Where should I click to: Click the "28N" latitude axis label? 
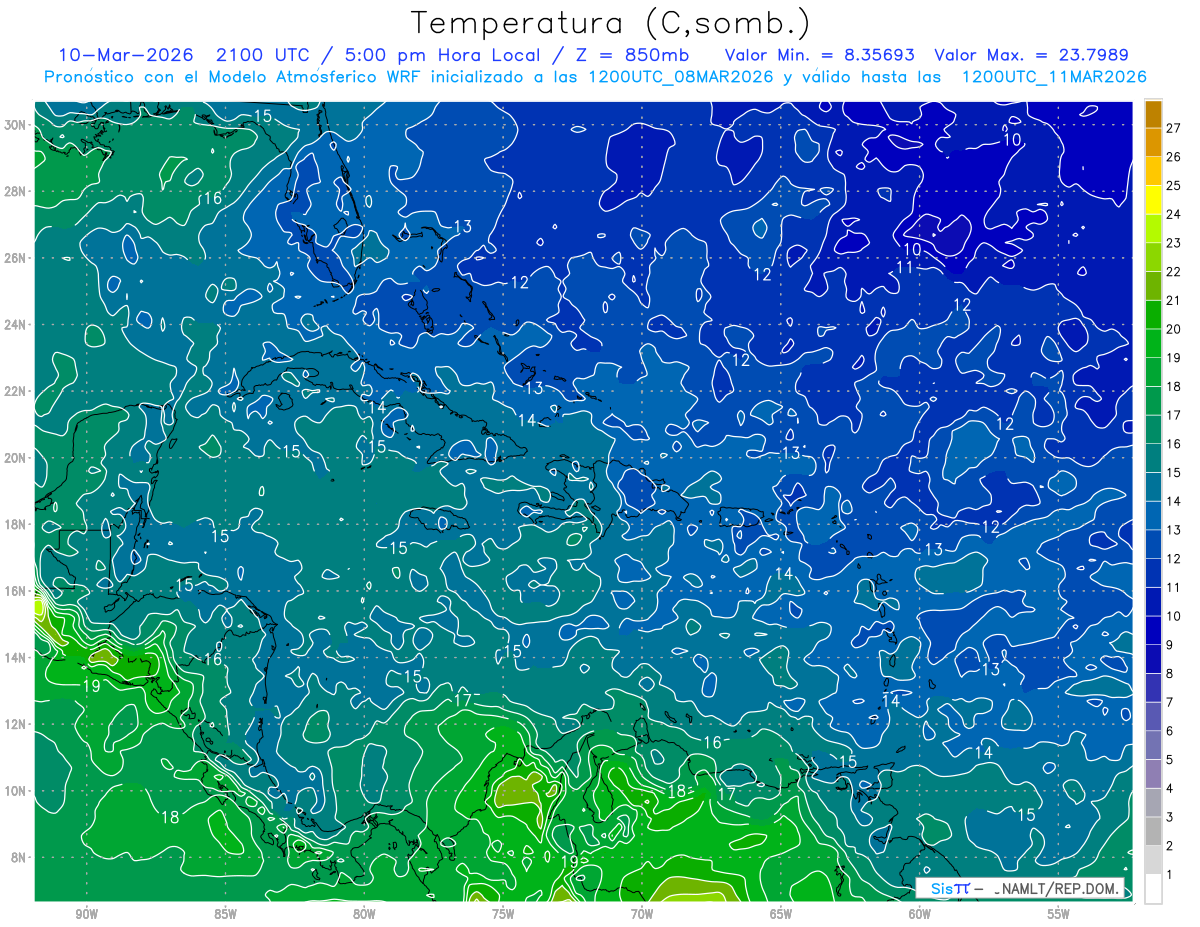coord(16,191)
